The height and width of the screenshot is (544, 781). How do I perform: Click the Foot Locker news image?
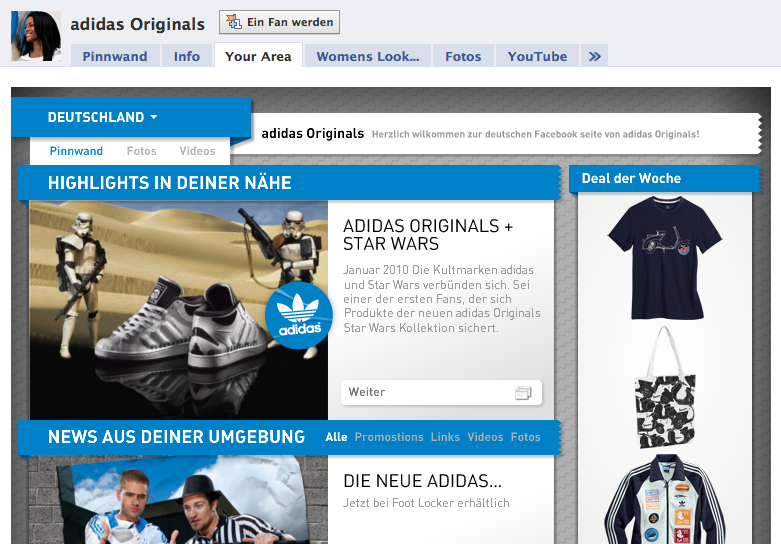tap(179, 500)
